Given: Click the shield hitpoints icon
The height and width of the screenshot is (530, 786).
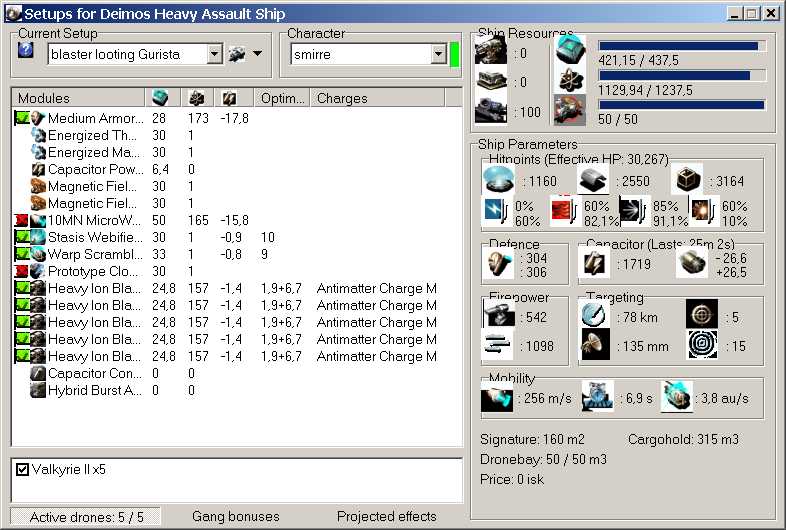Looking at the screenshot, I should (x=499, y=180).
